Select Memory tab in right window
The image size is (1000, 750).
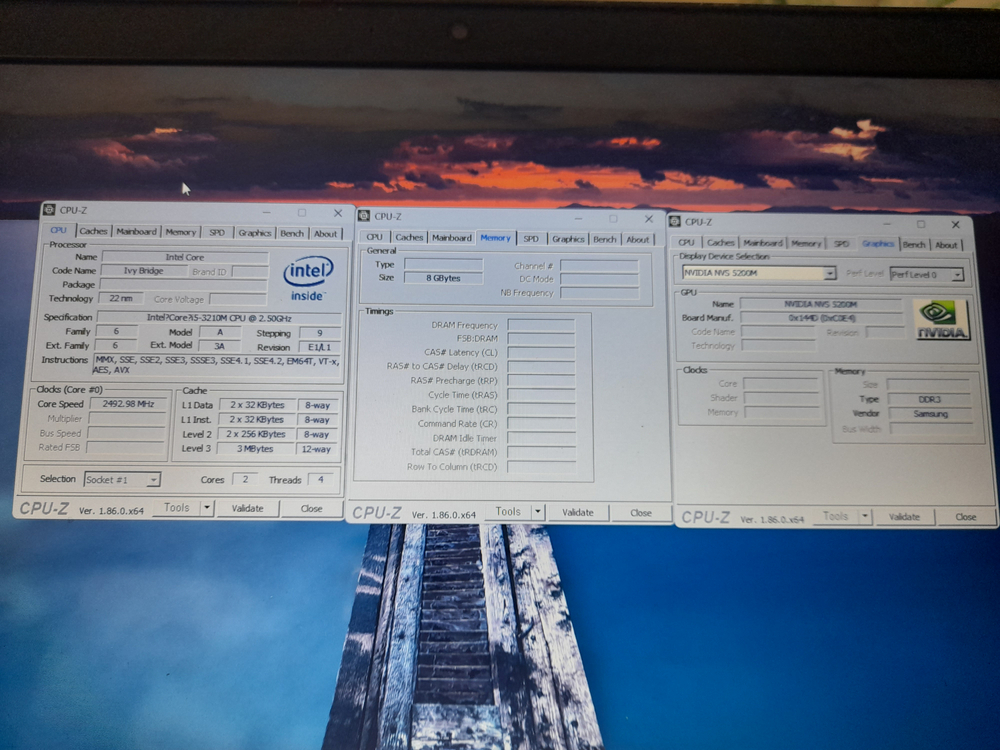pos(806,244)
